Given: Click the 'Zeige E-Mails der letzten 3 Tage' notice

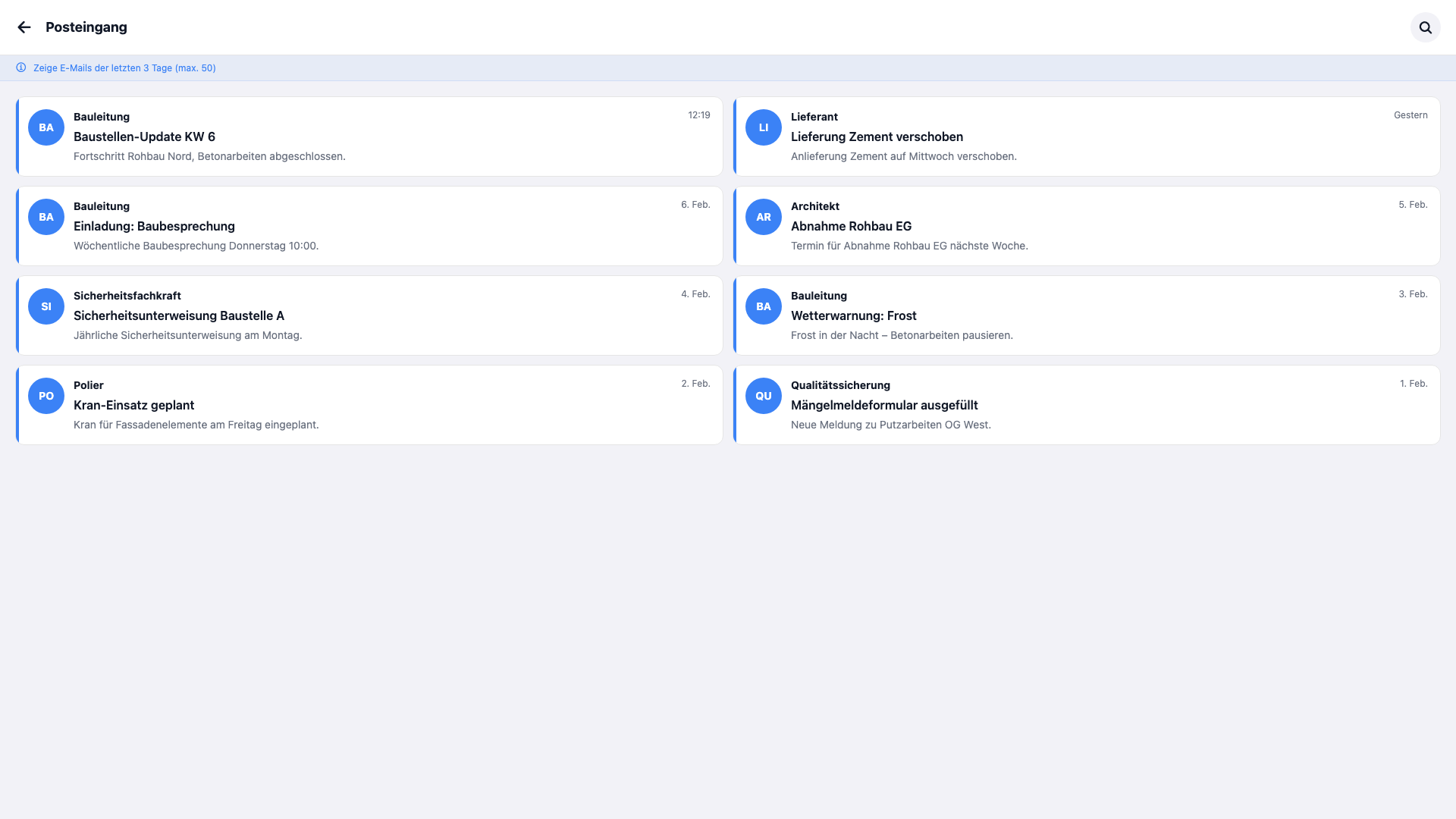Looking at the screenshot, I should click(x=124, y=68).
